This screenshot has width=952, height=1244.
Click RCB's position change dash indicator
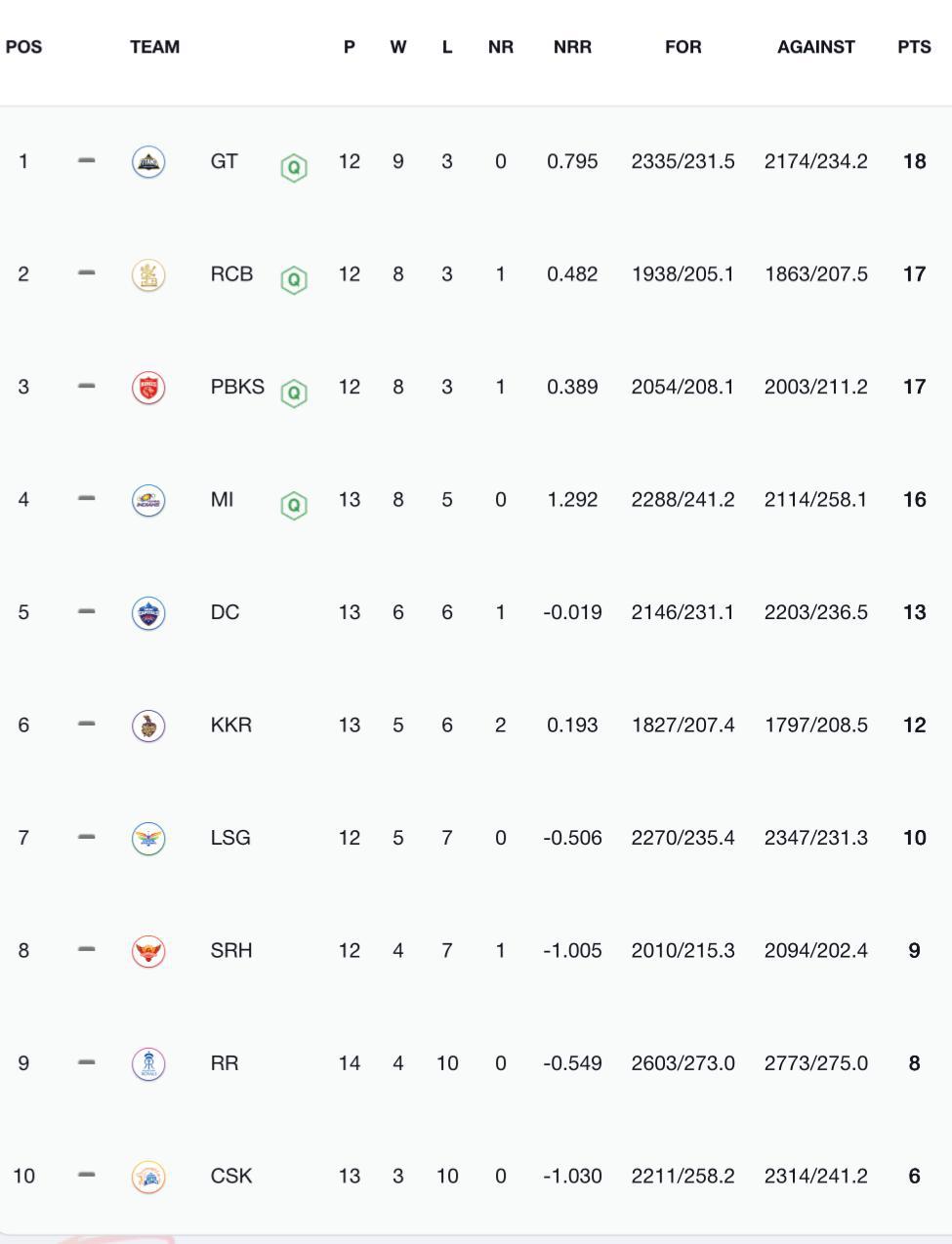click(87, 273)
